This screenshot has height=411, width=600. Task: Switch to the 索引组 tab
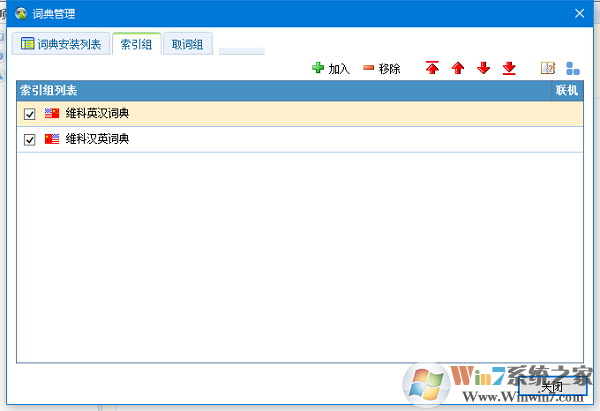(136, 44)
